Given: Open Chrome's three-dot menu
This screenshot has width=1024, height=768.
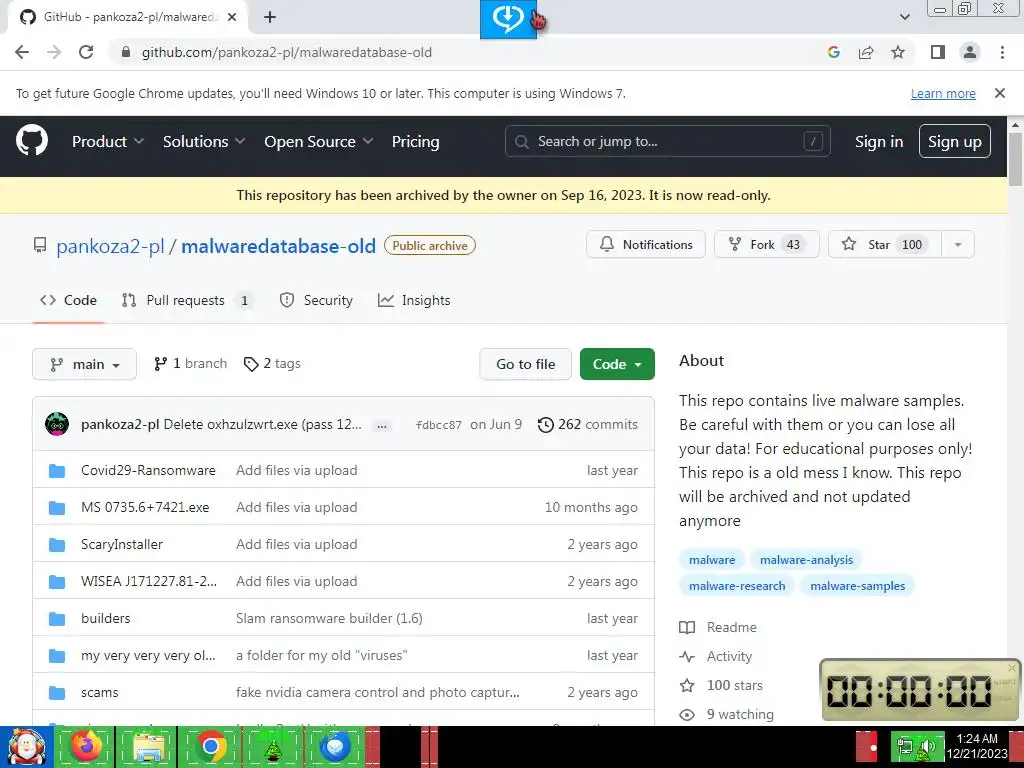Looking at the screenshot, I should point(1002,52).
